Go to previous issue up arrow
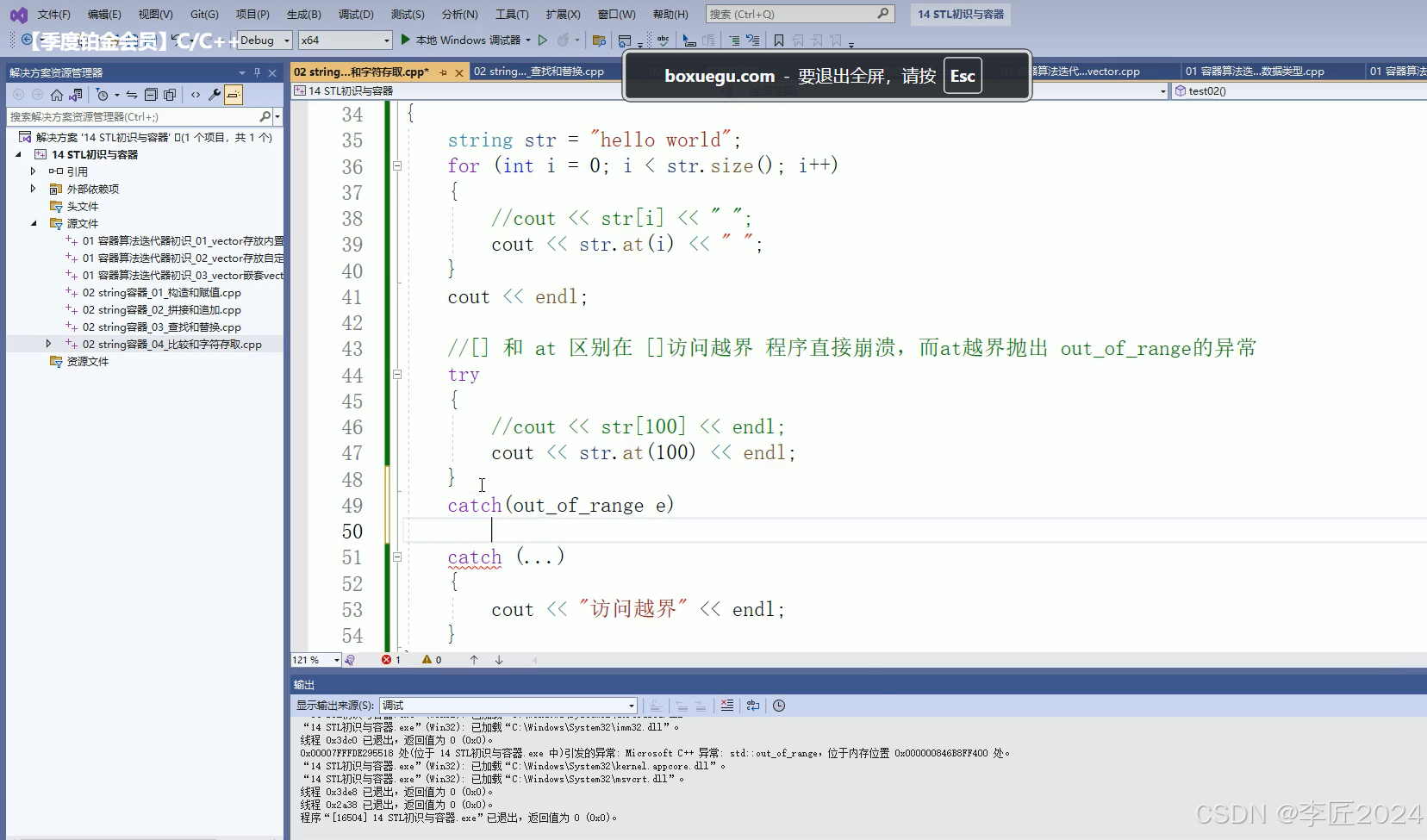The width and height of the screenshot is (1427, 840). [x=474, y=660]
